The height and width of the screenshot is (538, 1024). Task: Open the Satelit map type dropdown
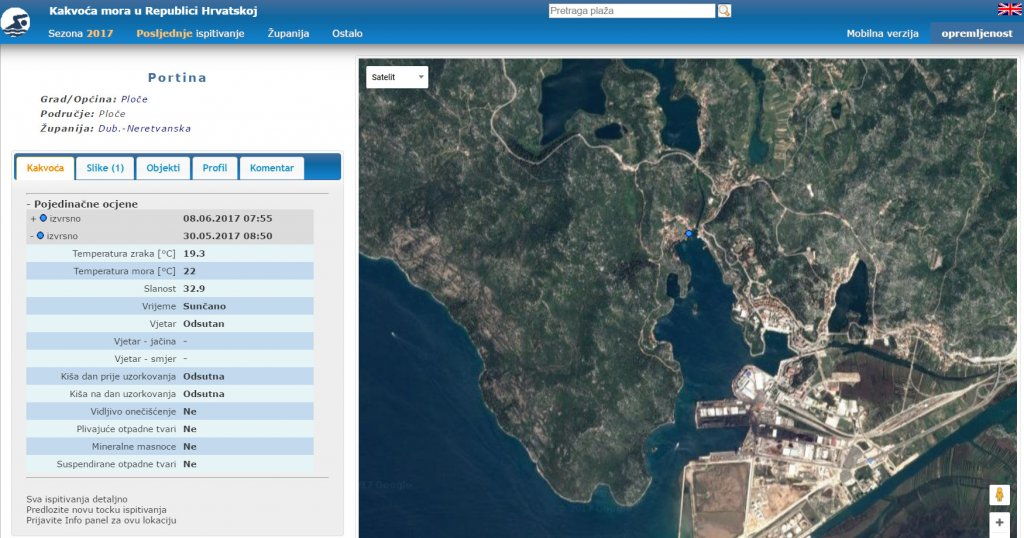(397, 77)
